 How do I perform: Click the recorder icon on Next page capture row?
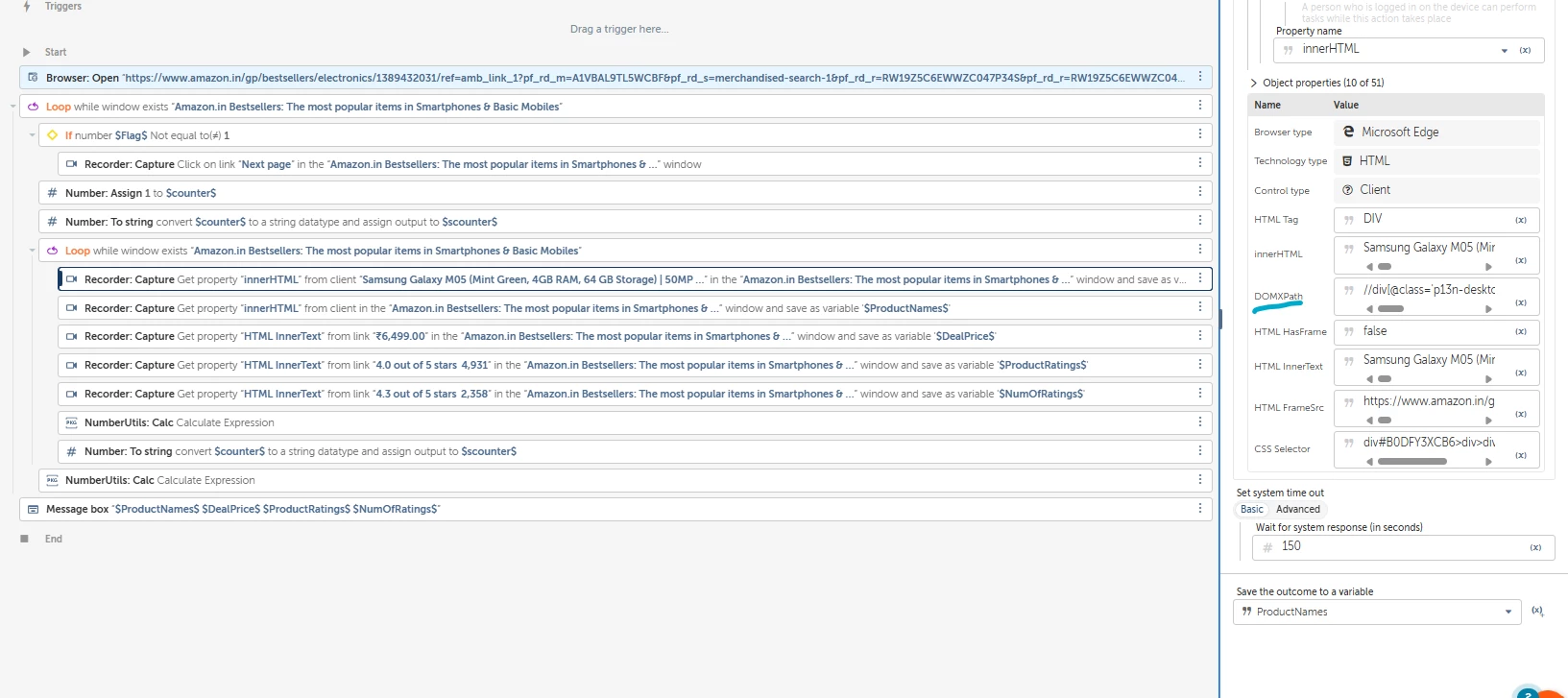coord(71,164)
